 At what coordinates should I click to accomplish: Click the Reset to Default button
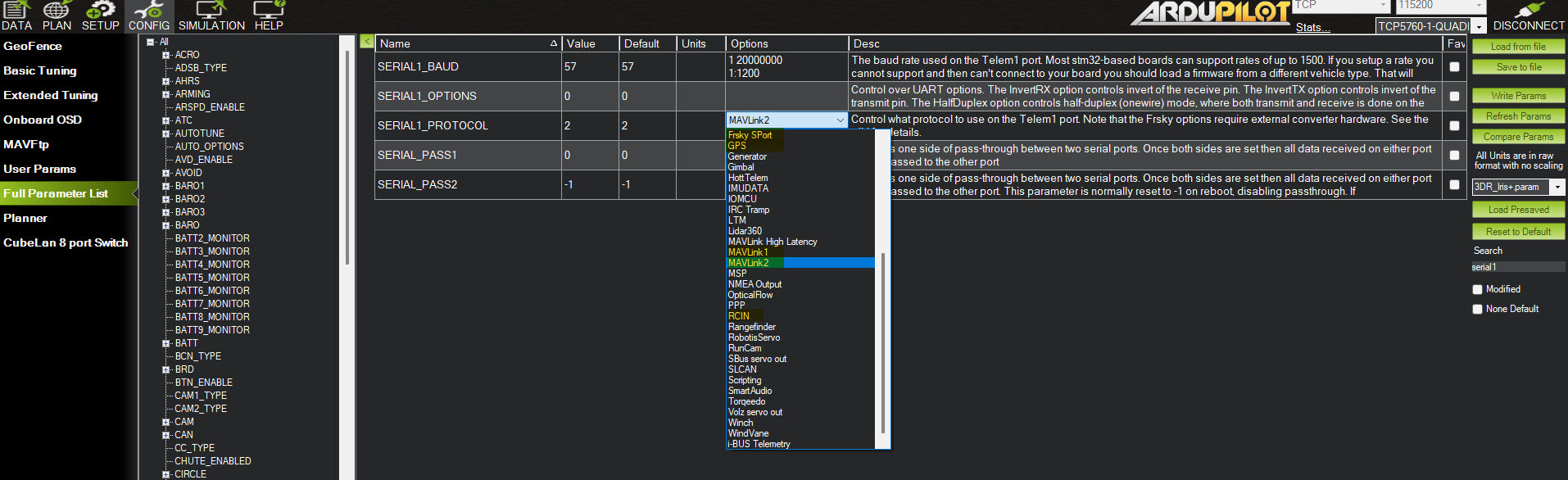1518,232
